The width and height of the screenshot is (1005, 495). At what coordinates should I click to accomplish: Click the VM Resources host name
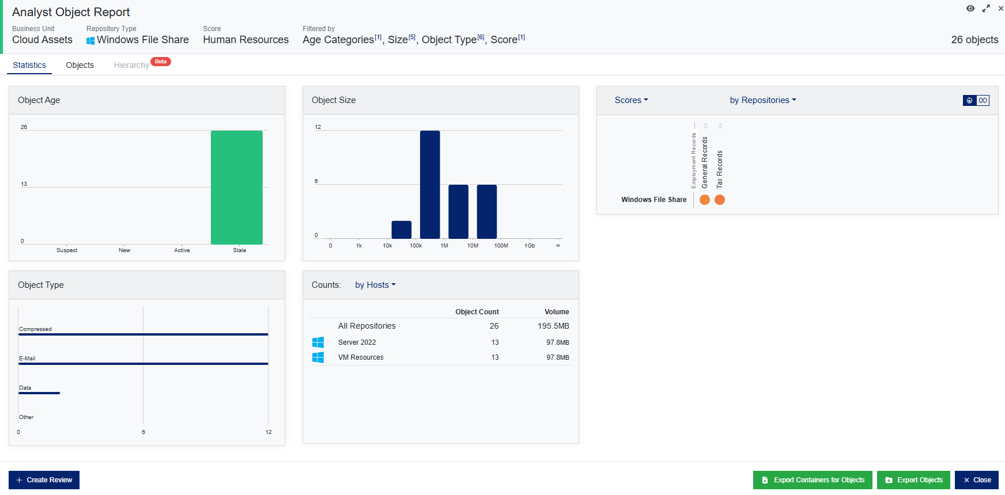(361, 357)
